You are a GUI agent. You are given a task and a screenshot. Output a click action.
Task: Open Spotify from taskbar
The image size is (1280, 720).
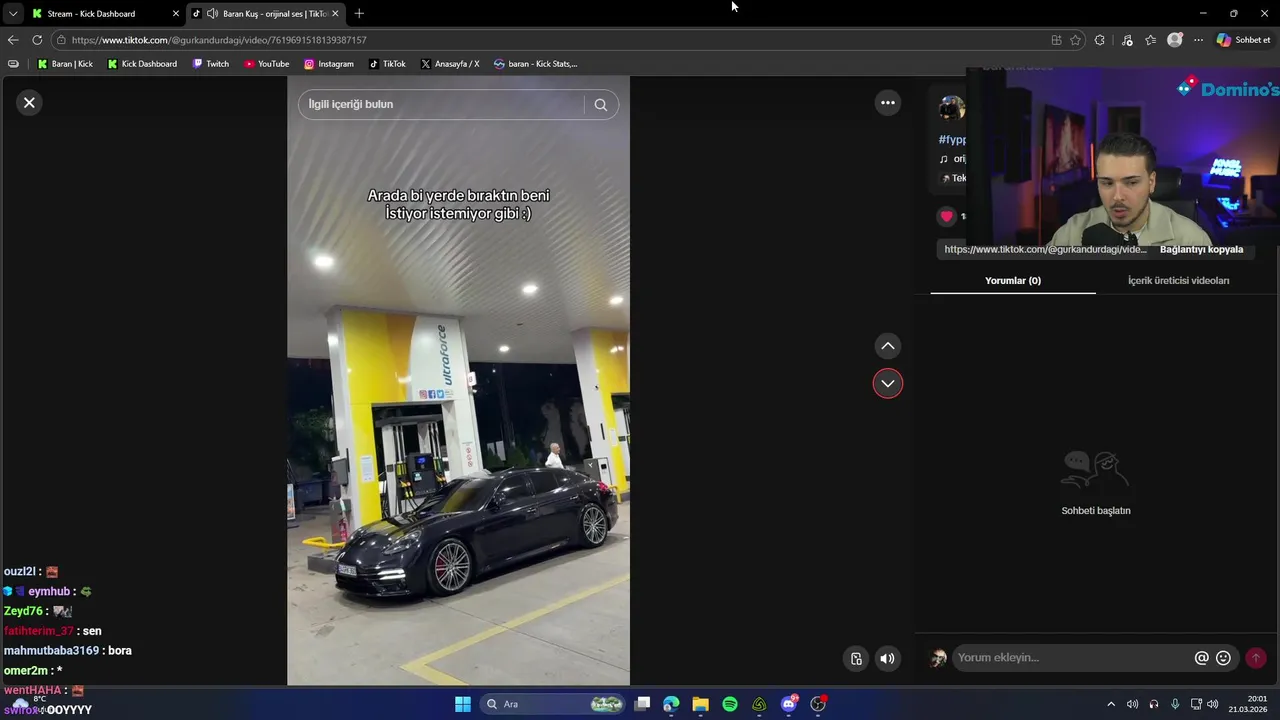[x=730, y=704]
